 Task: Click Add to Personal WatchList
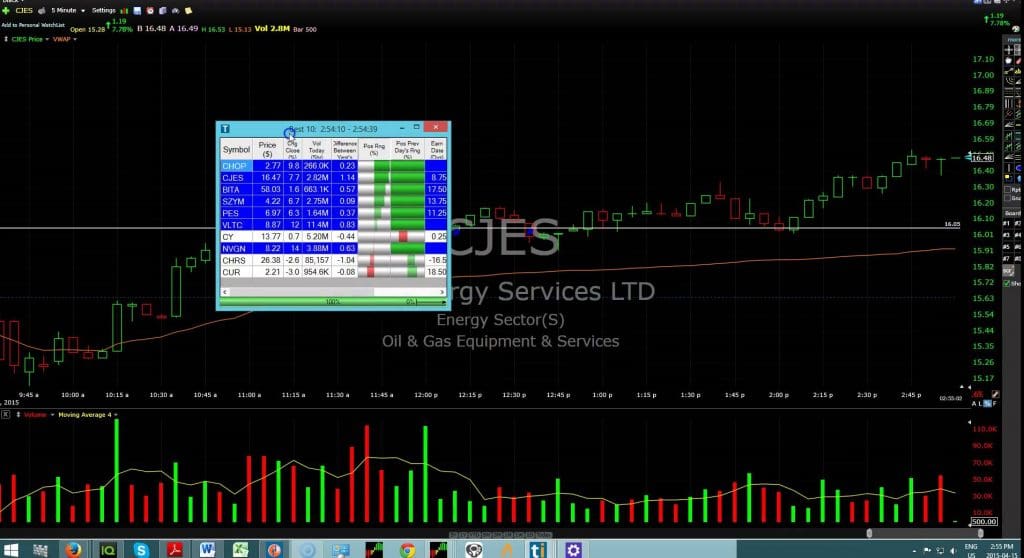tap(33, 25)
